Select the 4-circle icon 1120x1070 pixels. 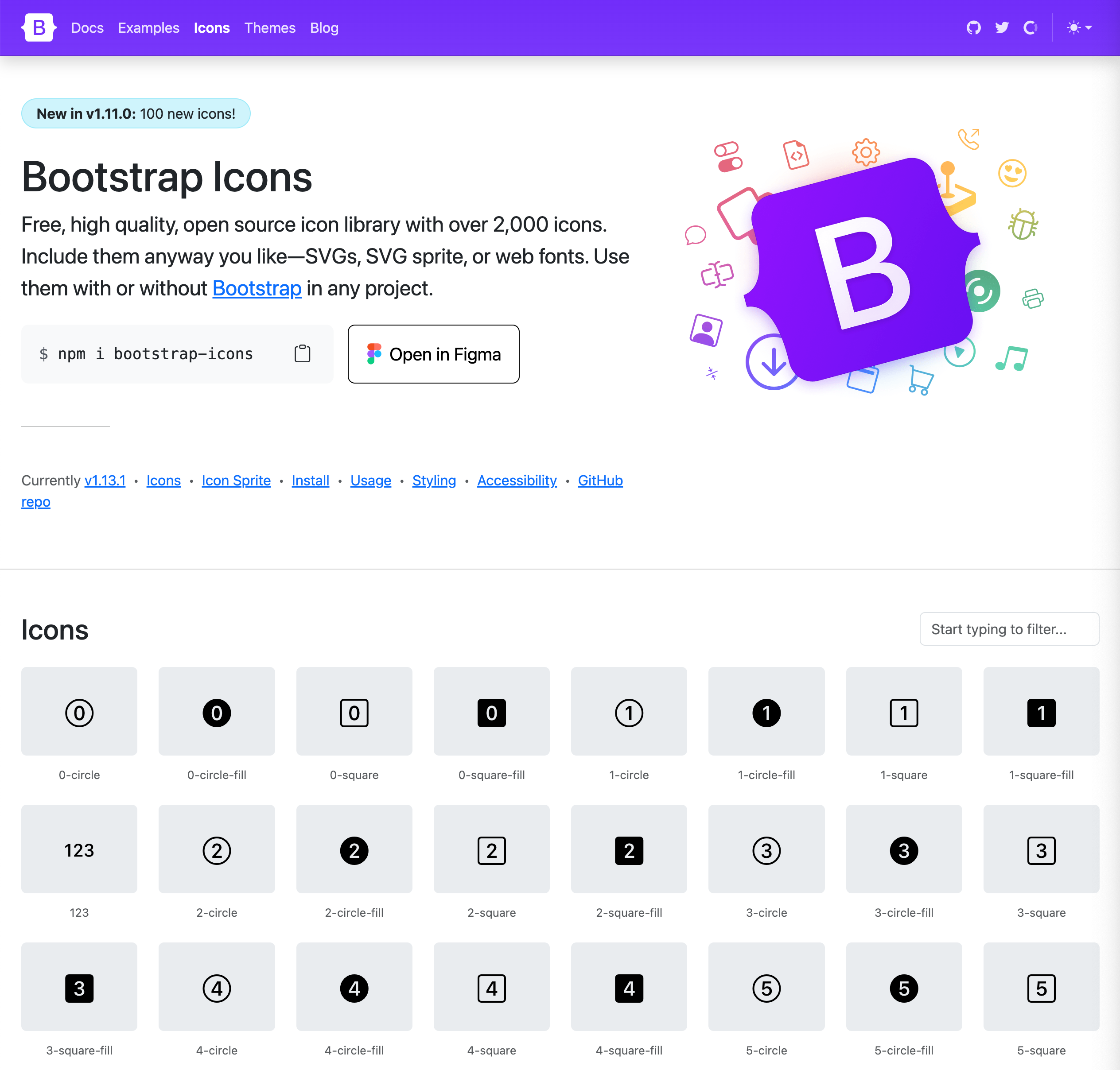click(x=216, y=987)
